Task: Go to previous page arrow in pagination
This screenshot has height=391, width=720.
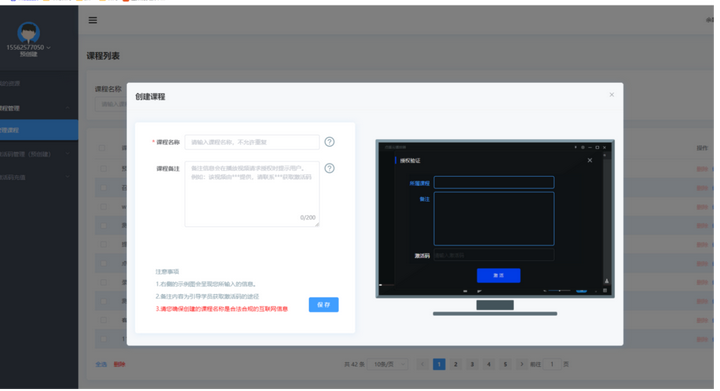Action: tap(422, 364)
